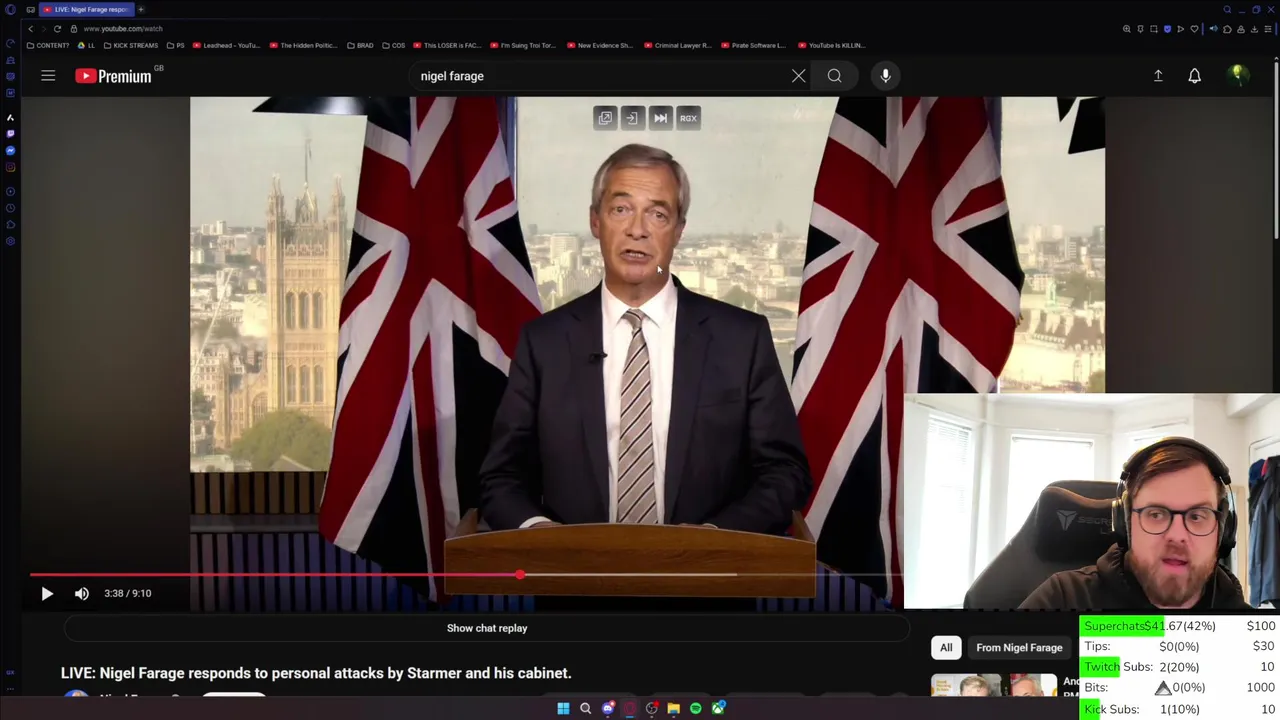The image size is (1280, 720).
Task: Toggle the RGX overlay button
Action: pyautogui.click(x=688, y=118)
